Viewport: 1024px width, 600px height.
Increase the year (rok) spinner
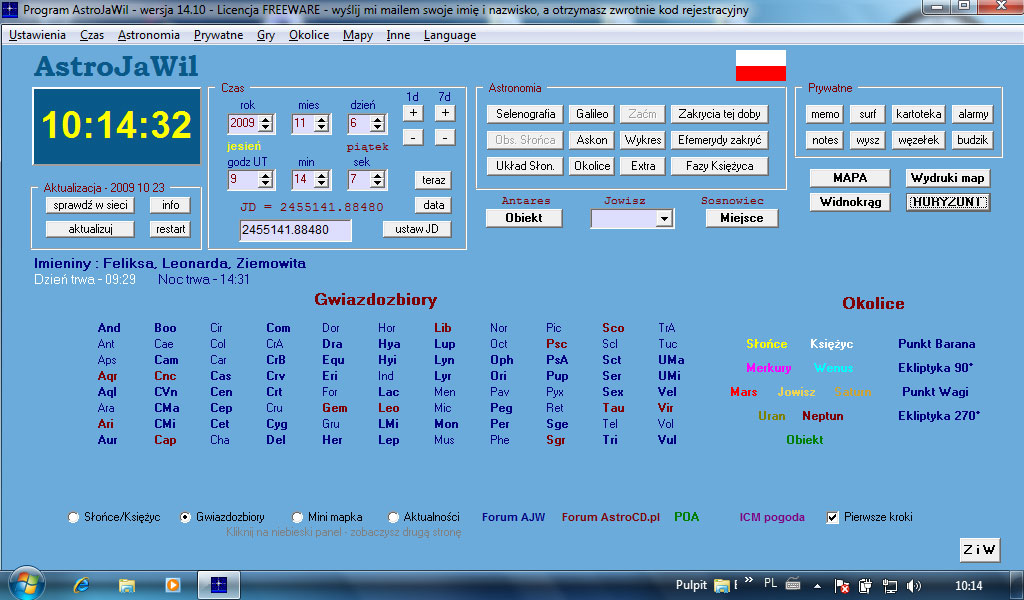[x=265, y=119]
